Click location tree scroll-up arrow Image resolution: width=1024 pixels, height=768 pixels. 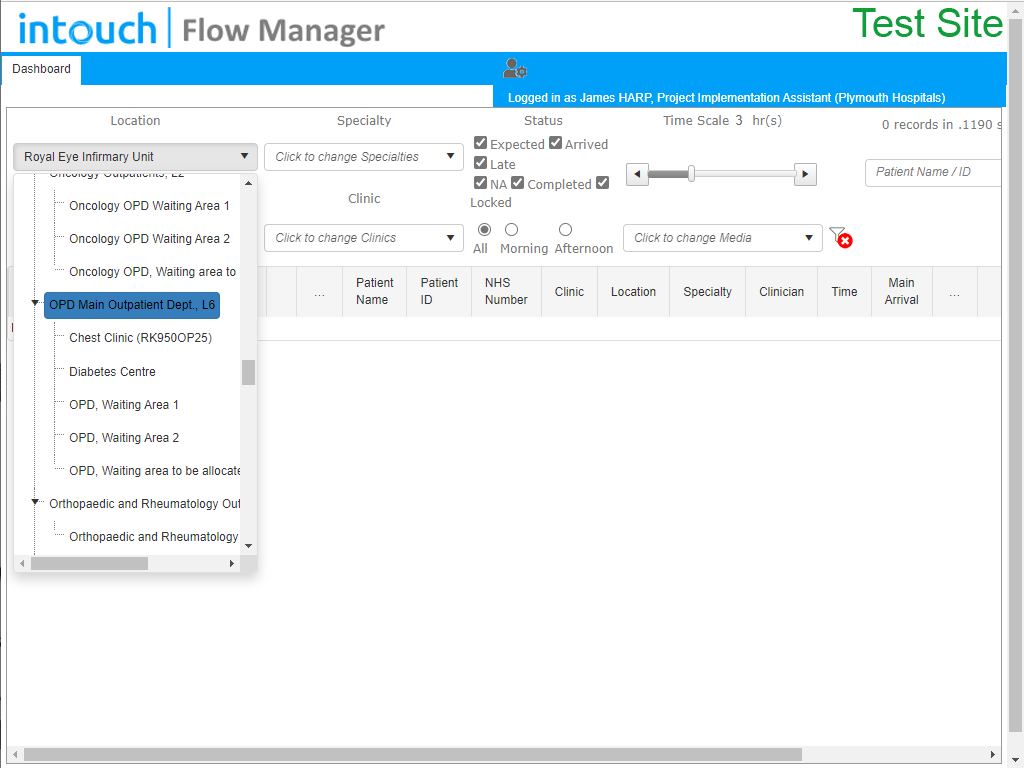tap(248, 184)
